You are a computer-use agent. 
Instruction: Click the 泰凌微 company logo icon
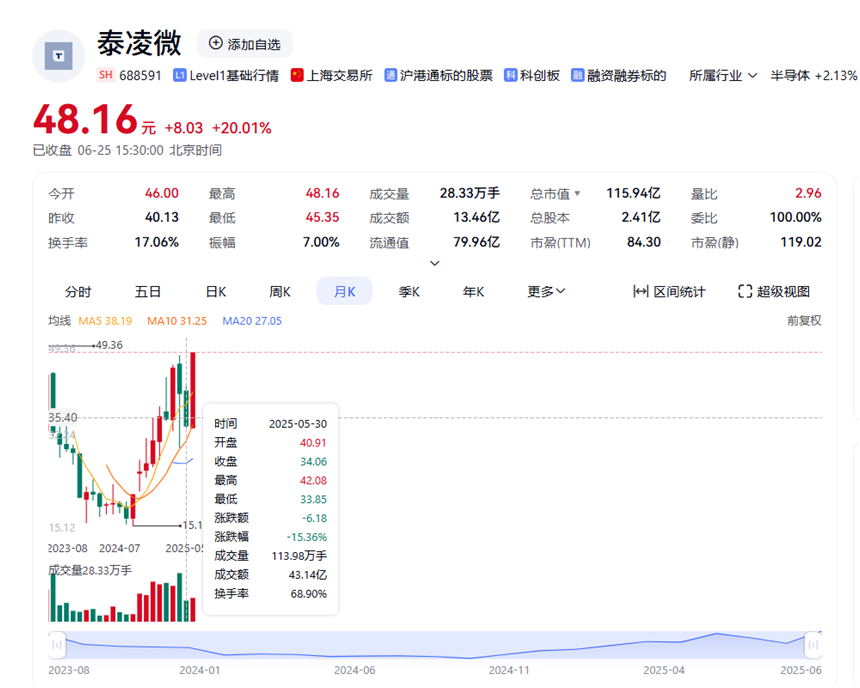[x=59, y=56]
